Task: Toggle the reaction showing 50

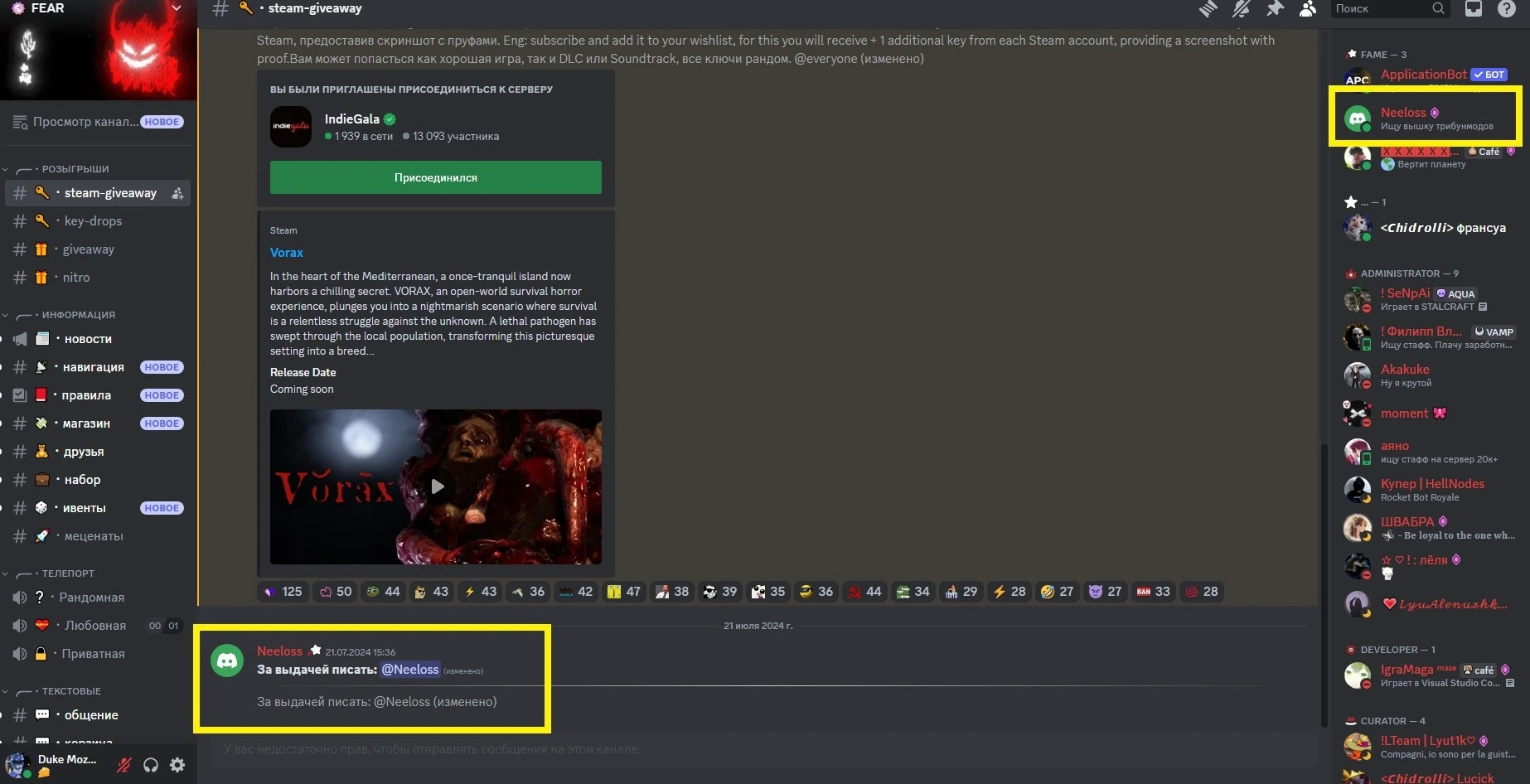Action: click(x=336, y=592)
